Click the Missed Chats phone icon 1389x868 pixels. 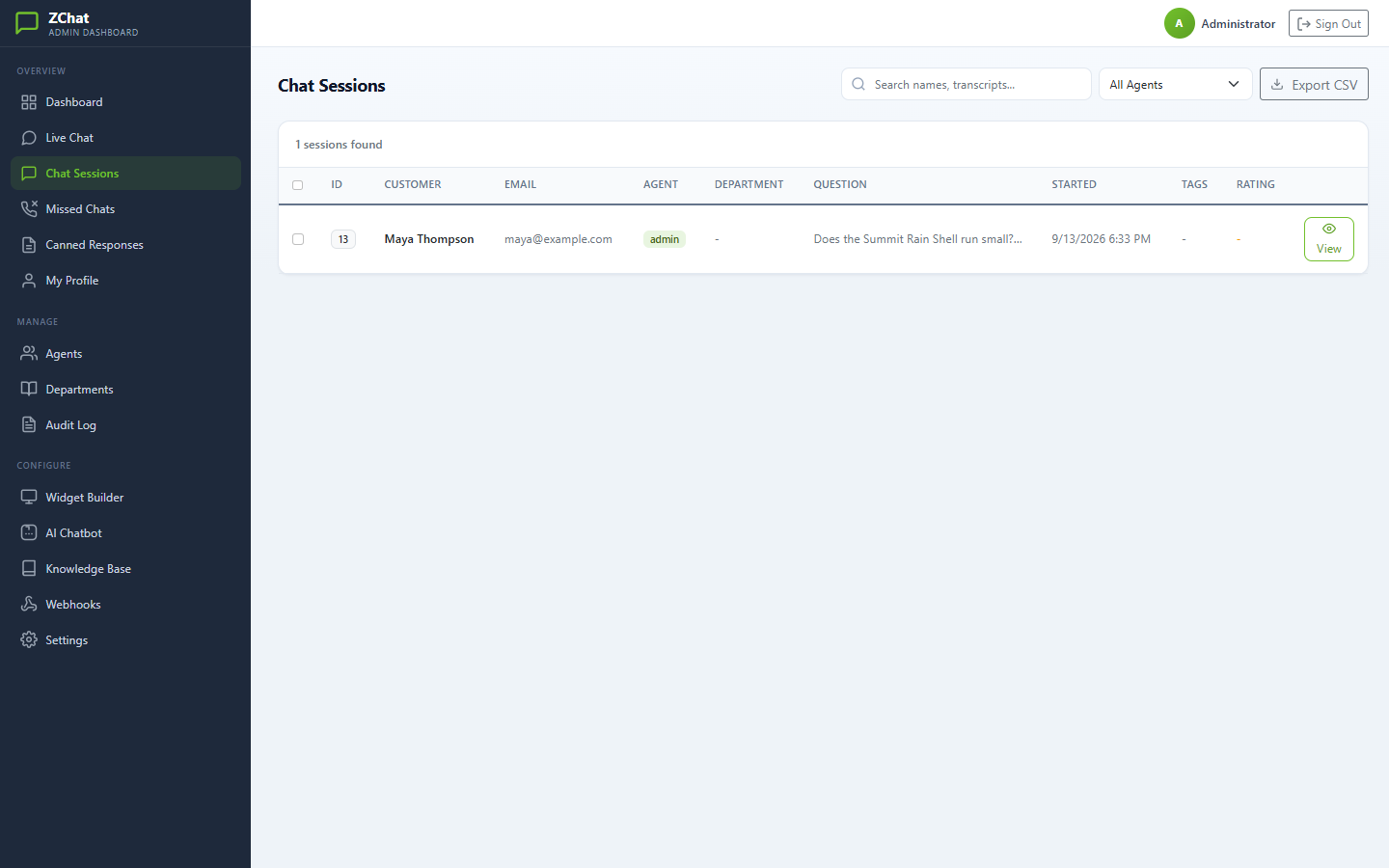(x=29, y=209)
